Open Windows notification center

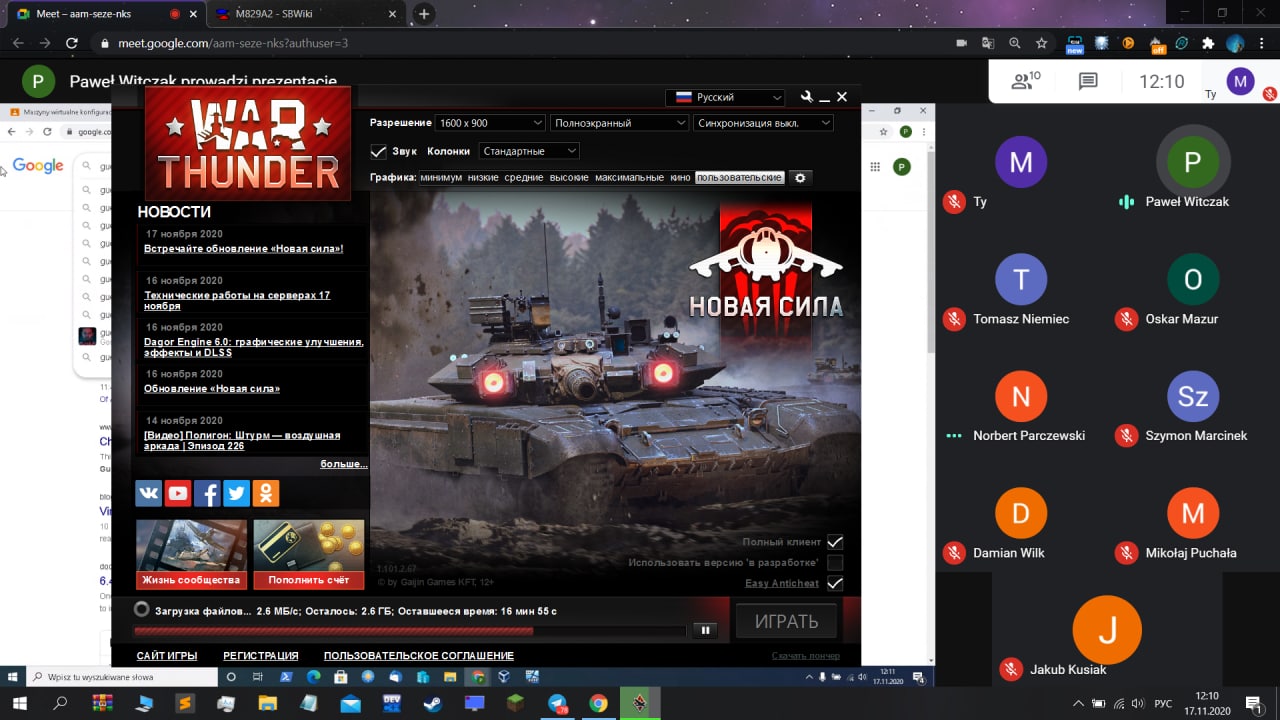point(1253,704)
